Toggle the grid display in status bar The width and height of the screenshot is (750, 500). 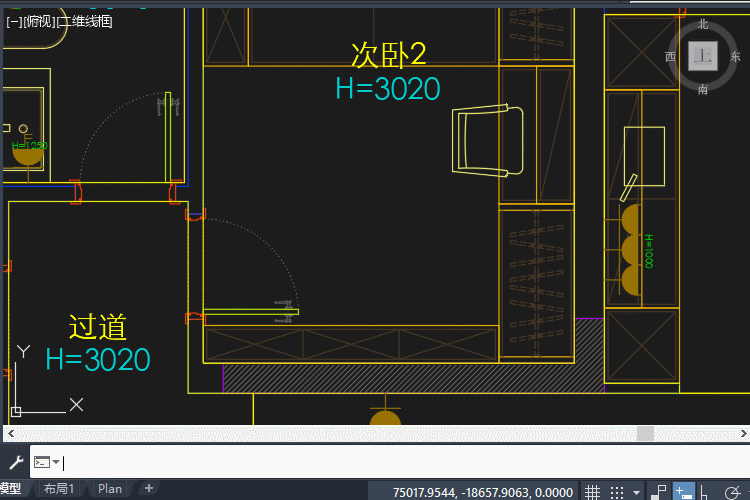tap(593, 491)
